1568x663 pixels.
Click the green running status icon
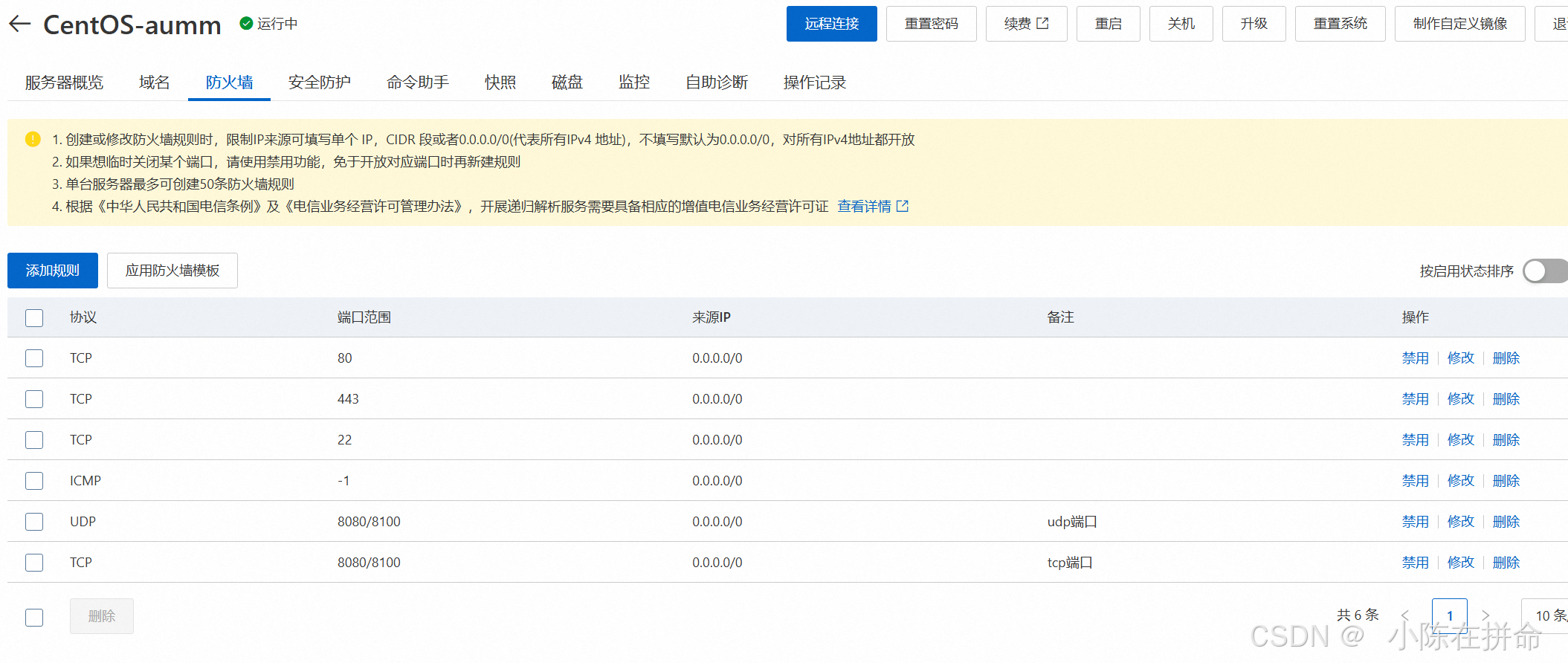246,24
